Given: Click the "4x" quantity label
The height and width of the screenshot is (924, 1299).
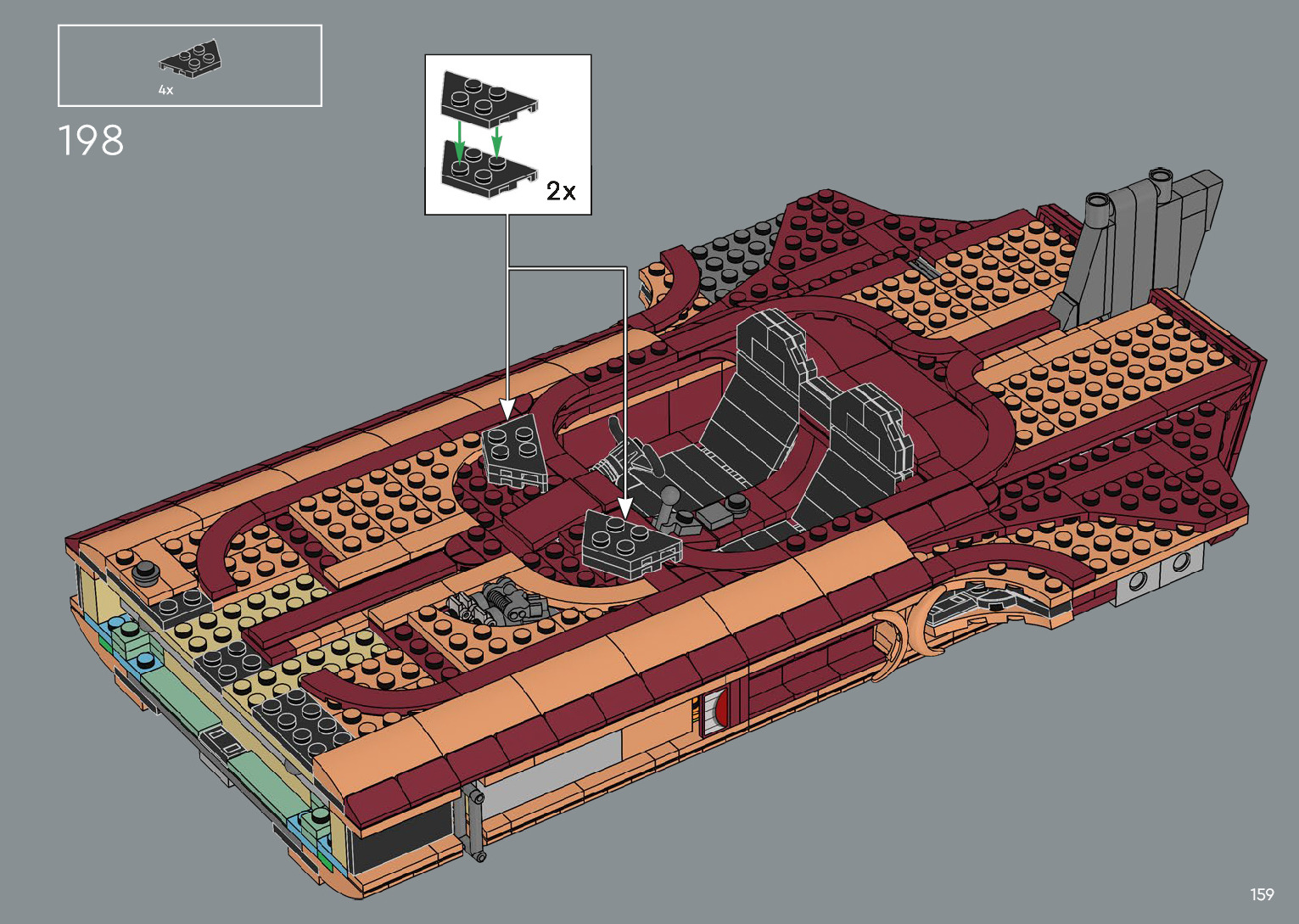Looking at the screenshot, I should pyautogui.click(x=165, y=90).
